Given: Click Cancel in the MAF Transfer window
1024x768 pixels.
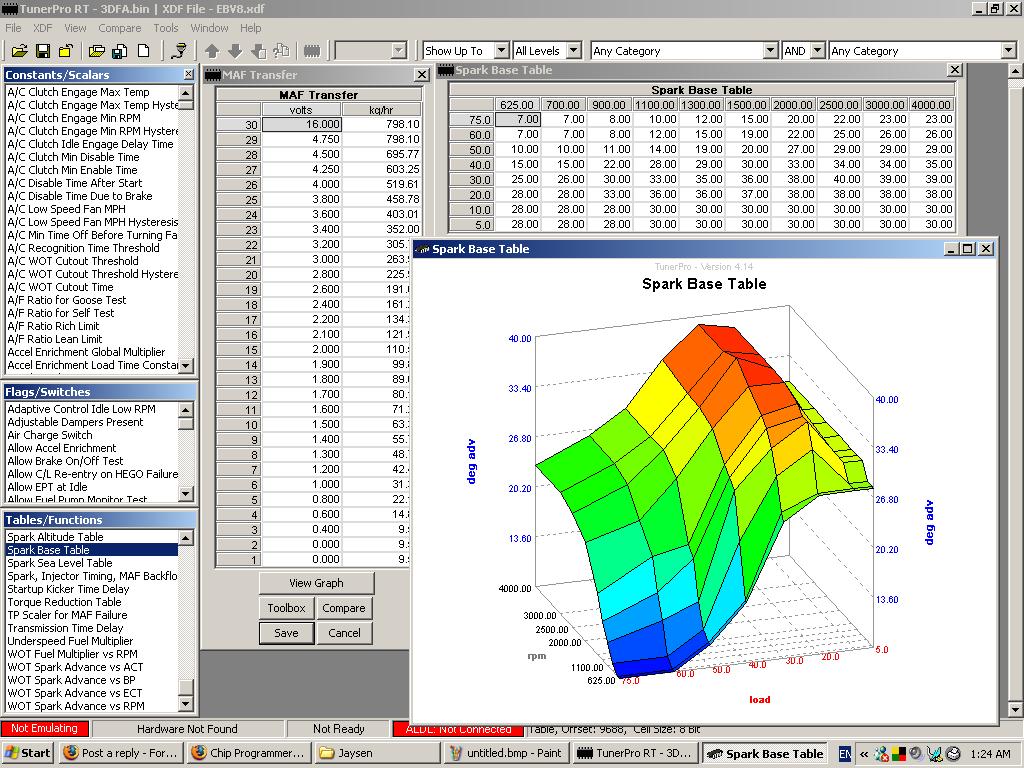Looking at the screenshot, I should [x=344, y=633].
